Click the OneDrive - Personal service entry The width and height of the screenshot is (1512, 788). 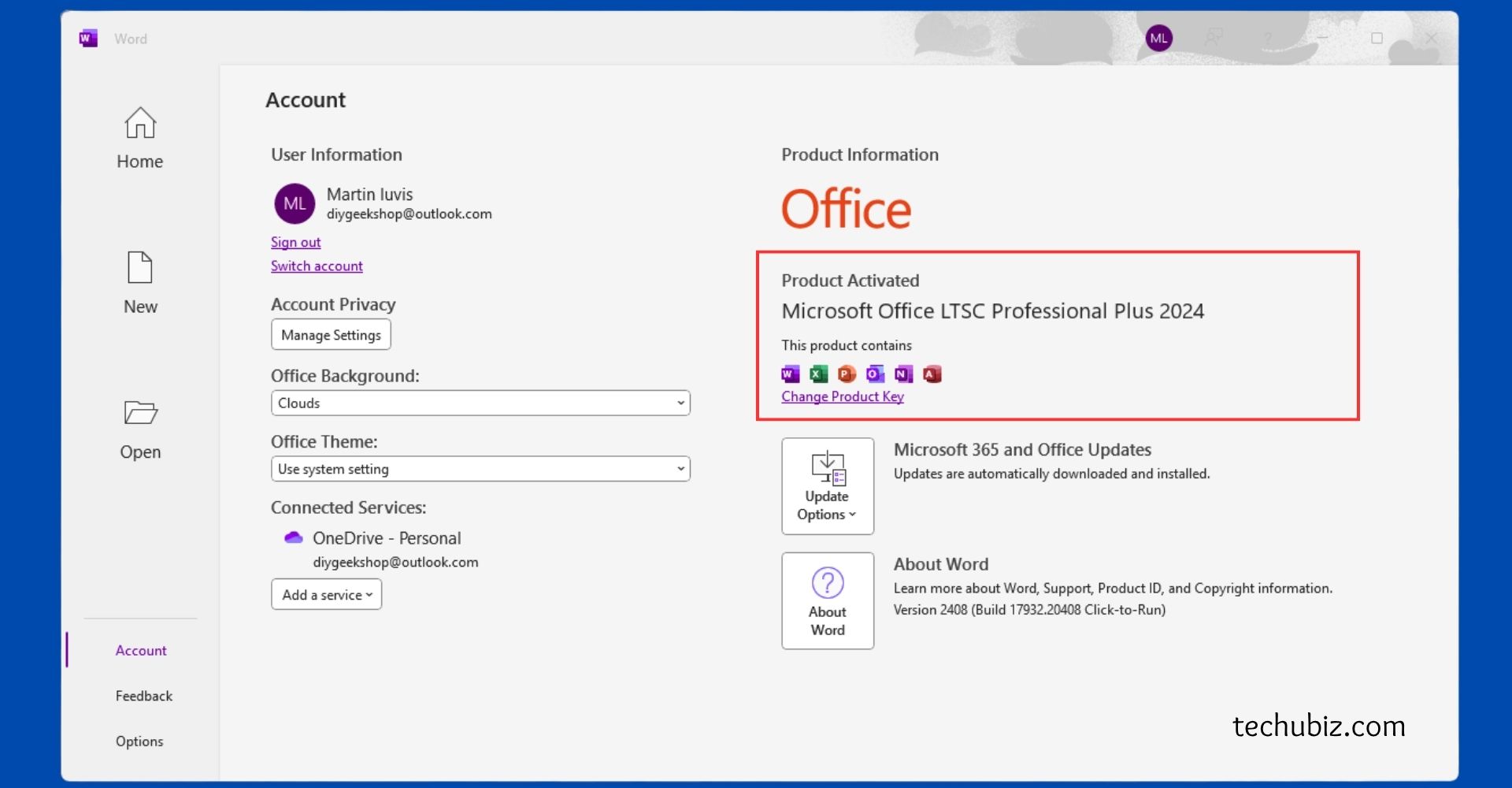(x=387, y=538)
